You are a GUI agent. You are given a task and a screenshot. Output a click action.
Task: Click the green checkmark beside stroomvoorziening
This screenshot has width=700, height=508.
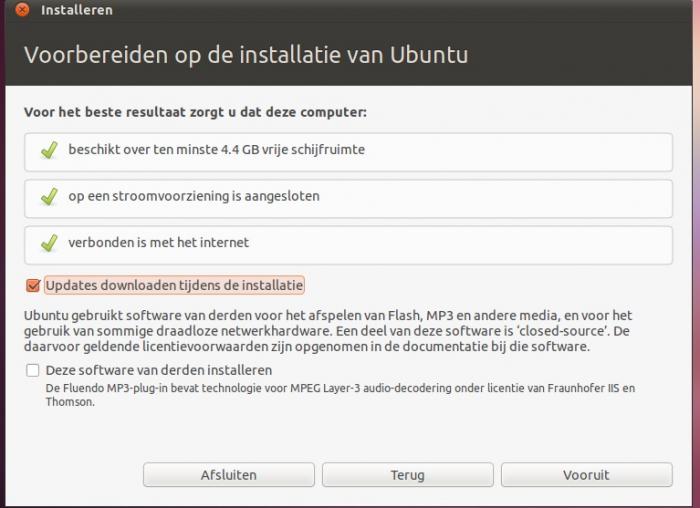pyautogui.click(x=49, y=197)
